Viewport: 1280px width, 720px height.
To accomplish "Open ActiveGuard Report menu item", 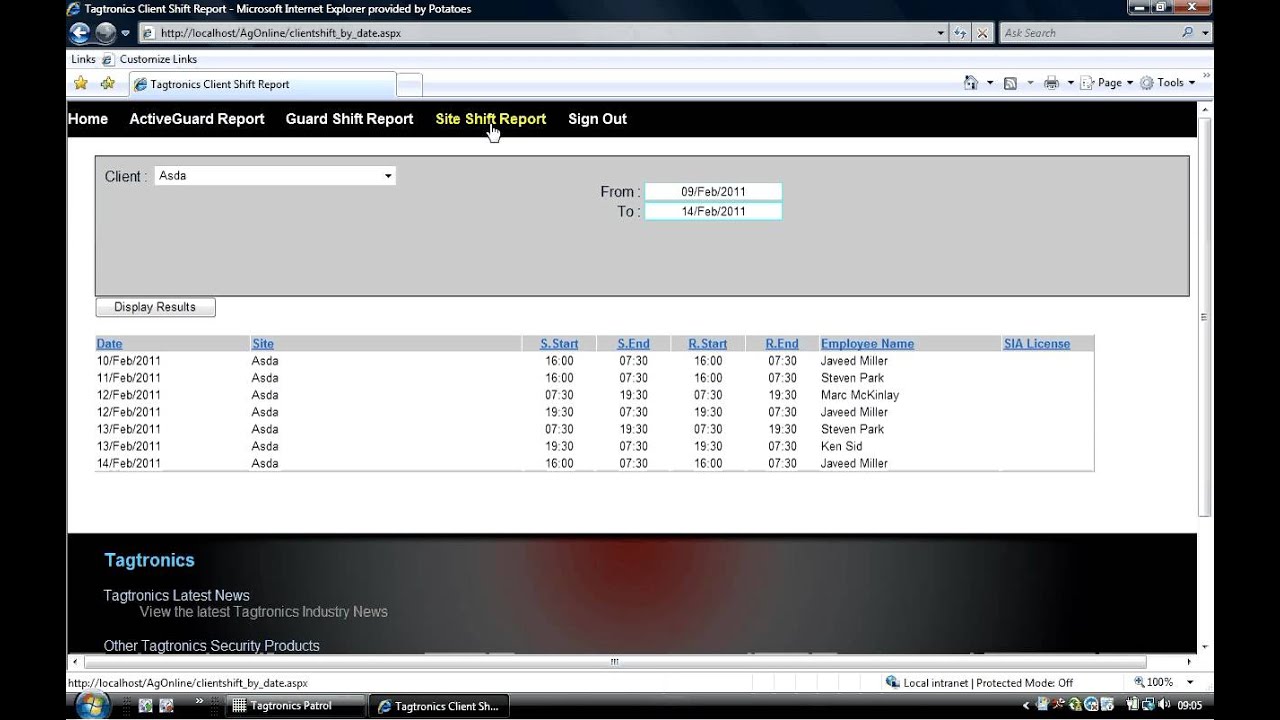I will 197,119.
